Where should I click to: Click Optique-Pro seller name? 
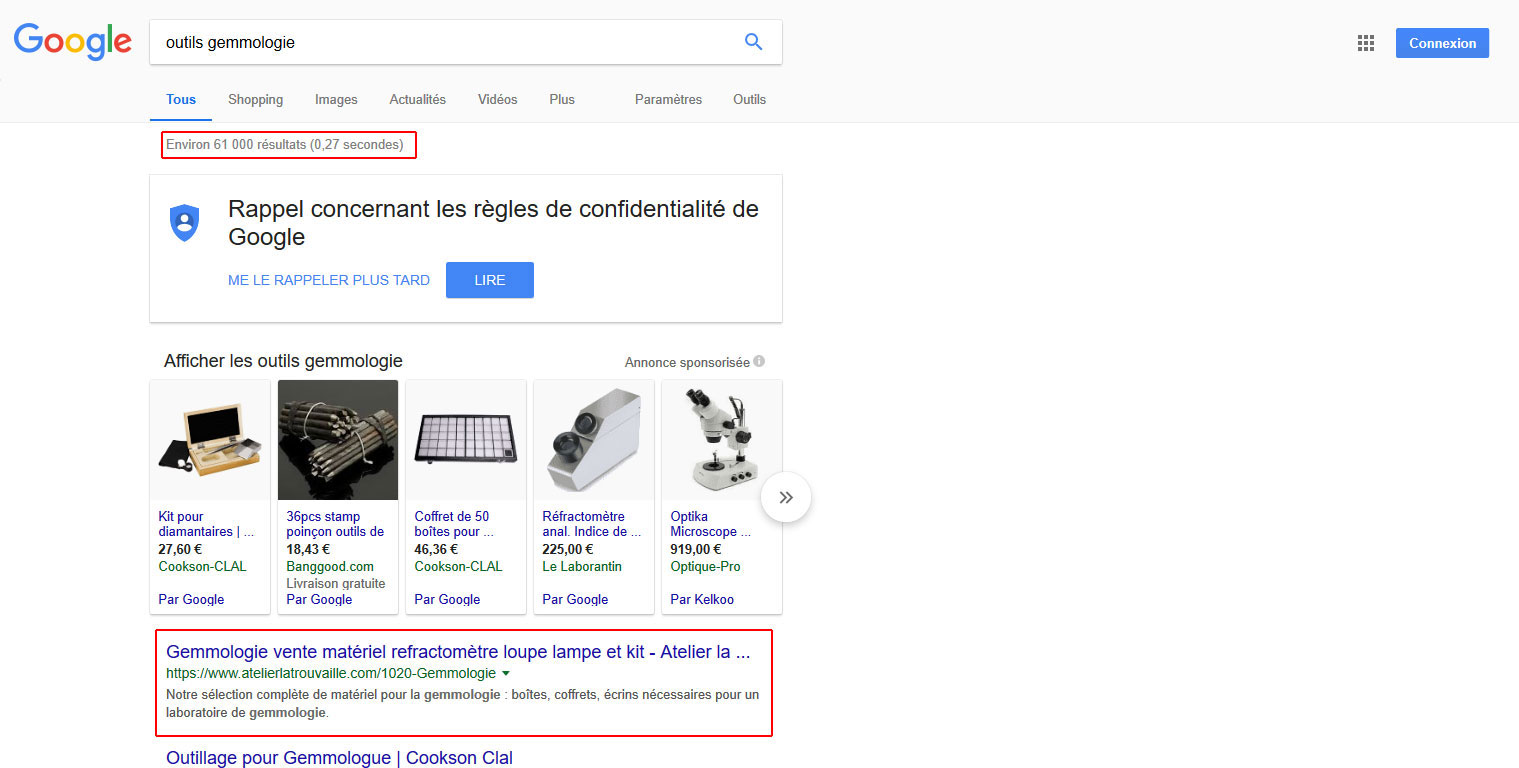tap(705, 566)
